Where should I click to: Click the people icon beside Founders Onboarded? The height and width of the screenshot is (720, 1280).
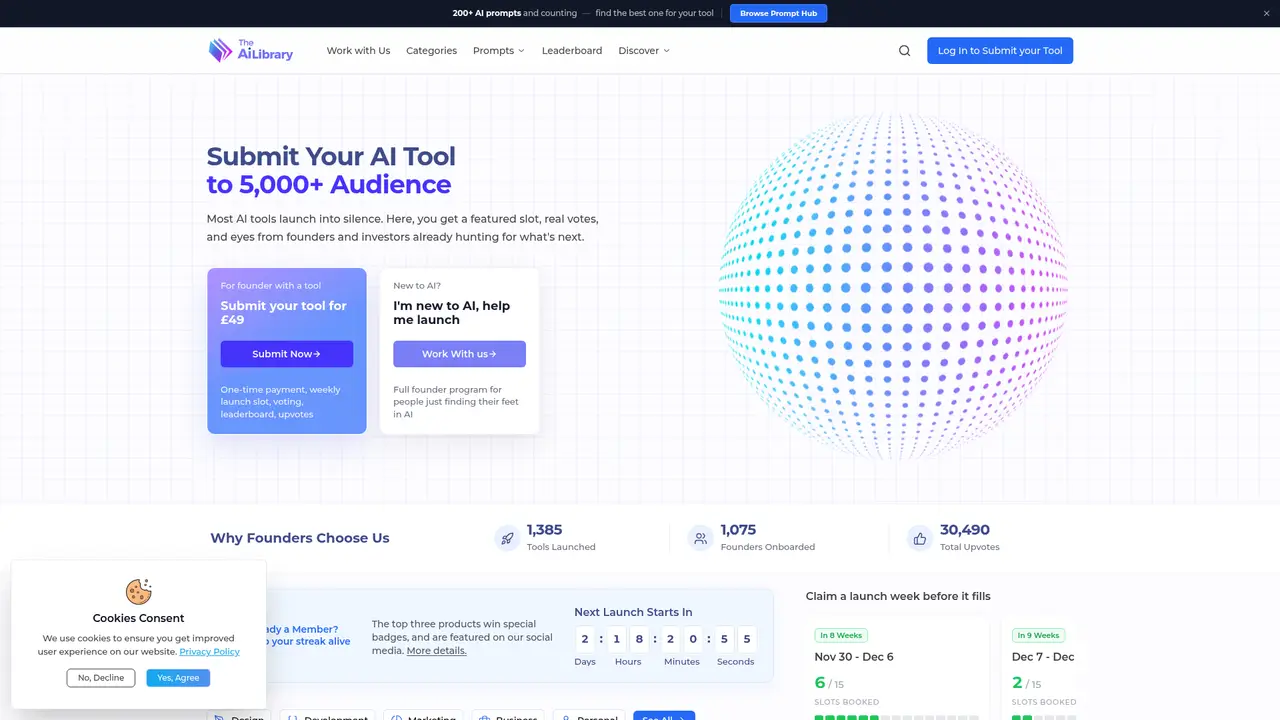[x=700, y=538]
